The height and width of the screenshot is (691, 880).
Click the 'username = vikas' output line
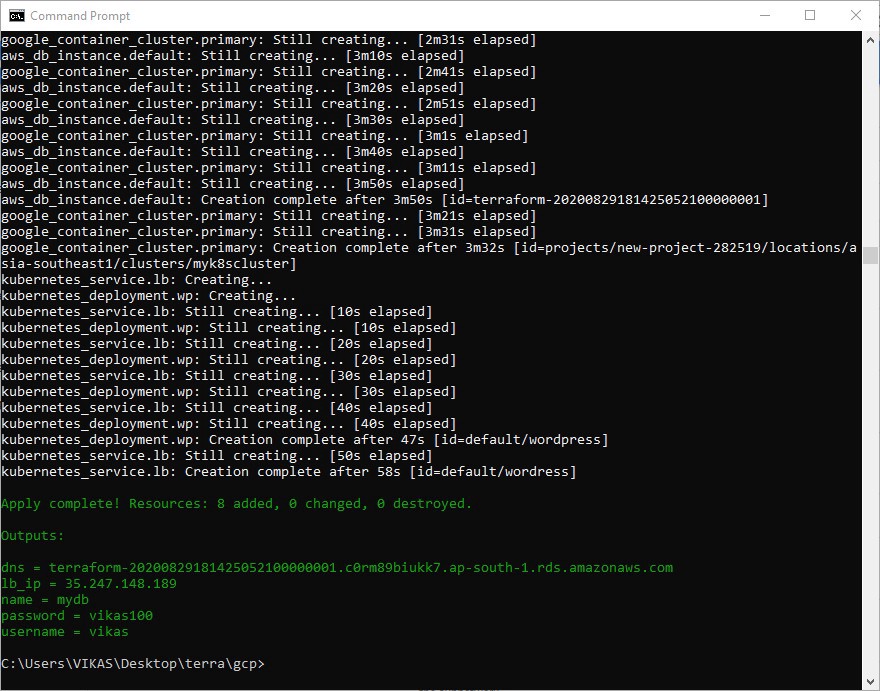click(65, 631)
